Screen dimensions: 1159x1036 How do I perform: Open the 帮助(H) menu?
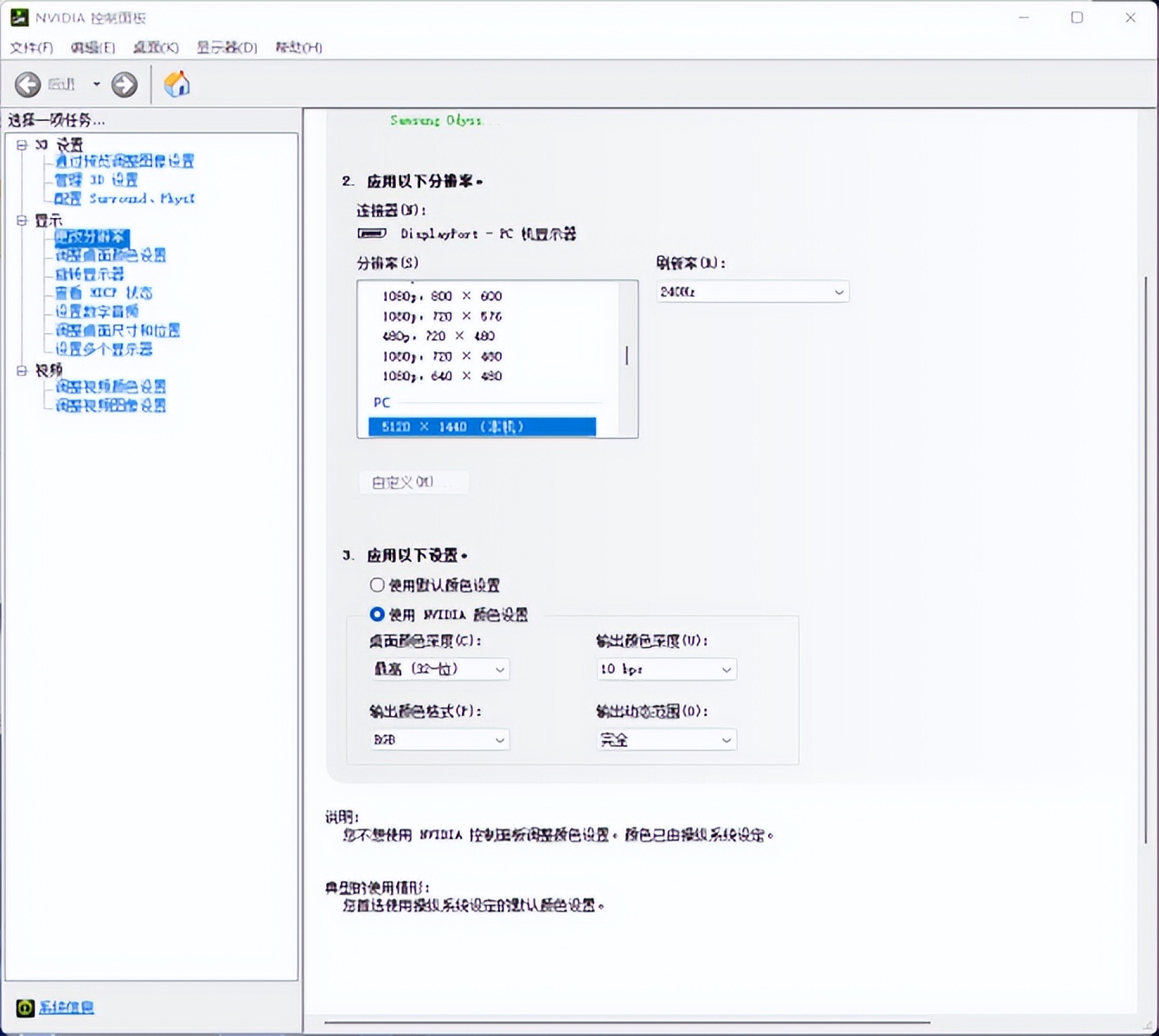point(298,48)
